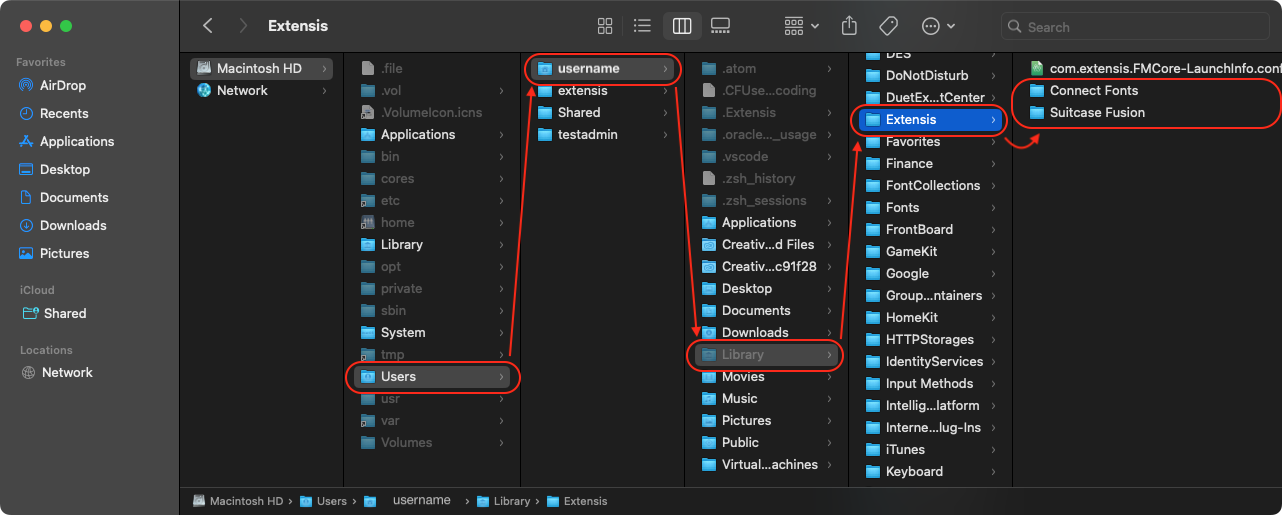Switch to list view
This screenshot has width=1282, height=515.
tap(643, 26)
